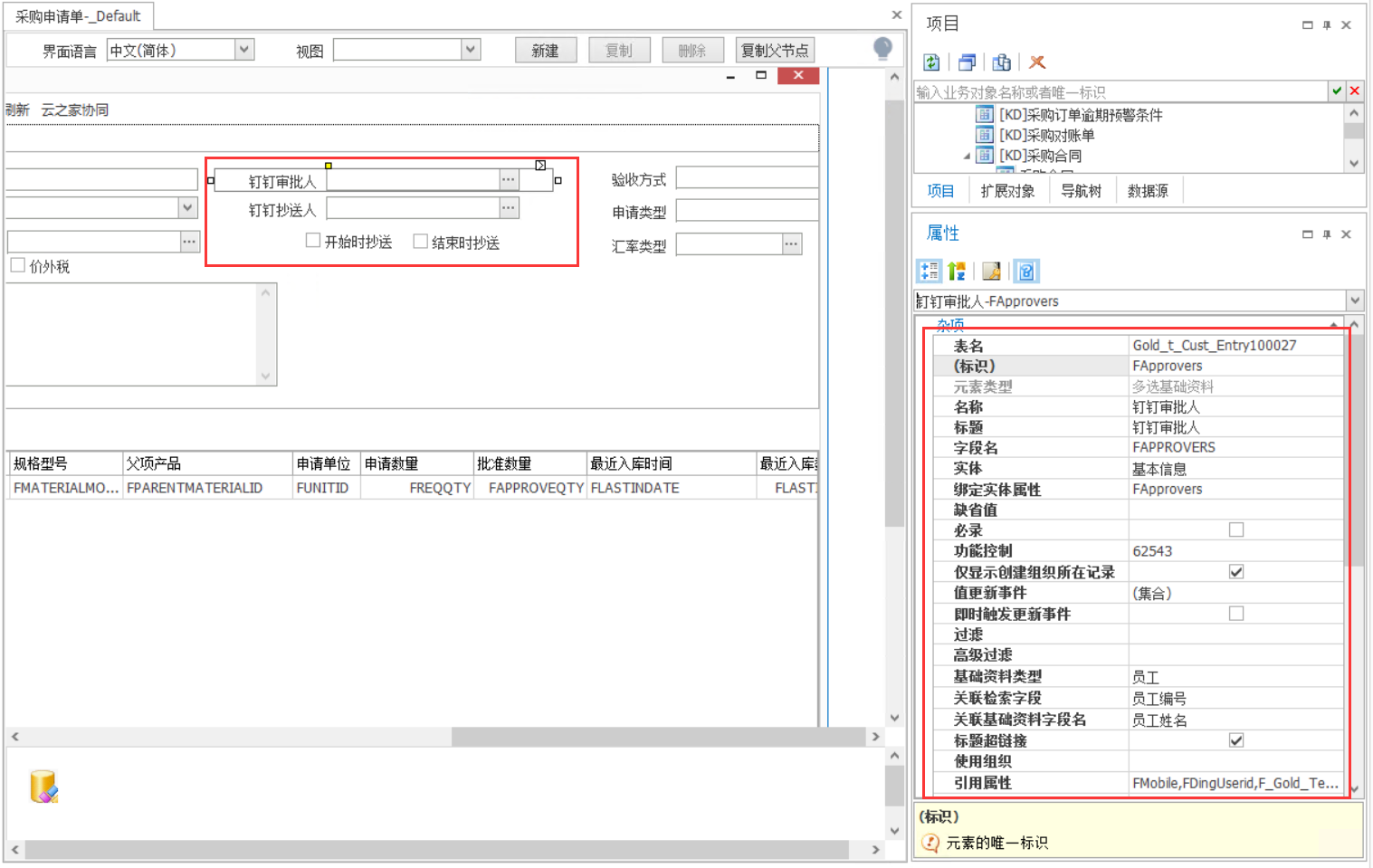Maximize the 项目 panel

coord(1308,25)
